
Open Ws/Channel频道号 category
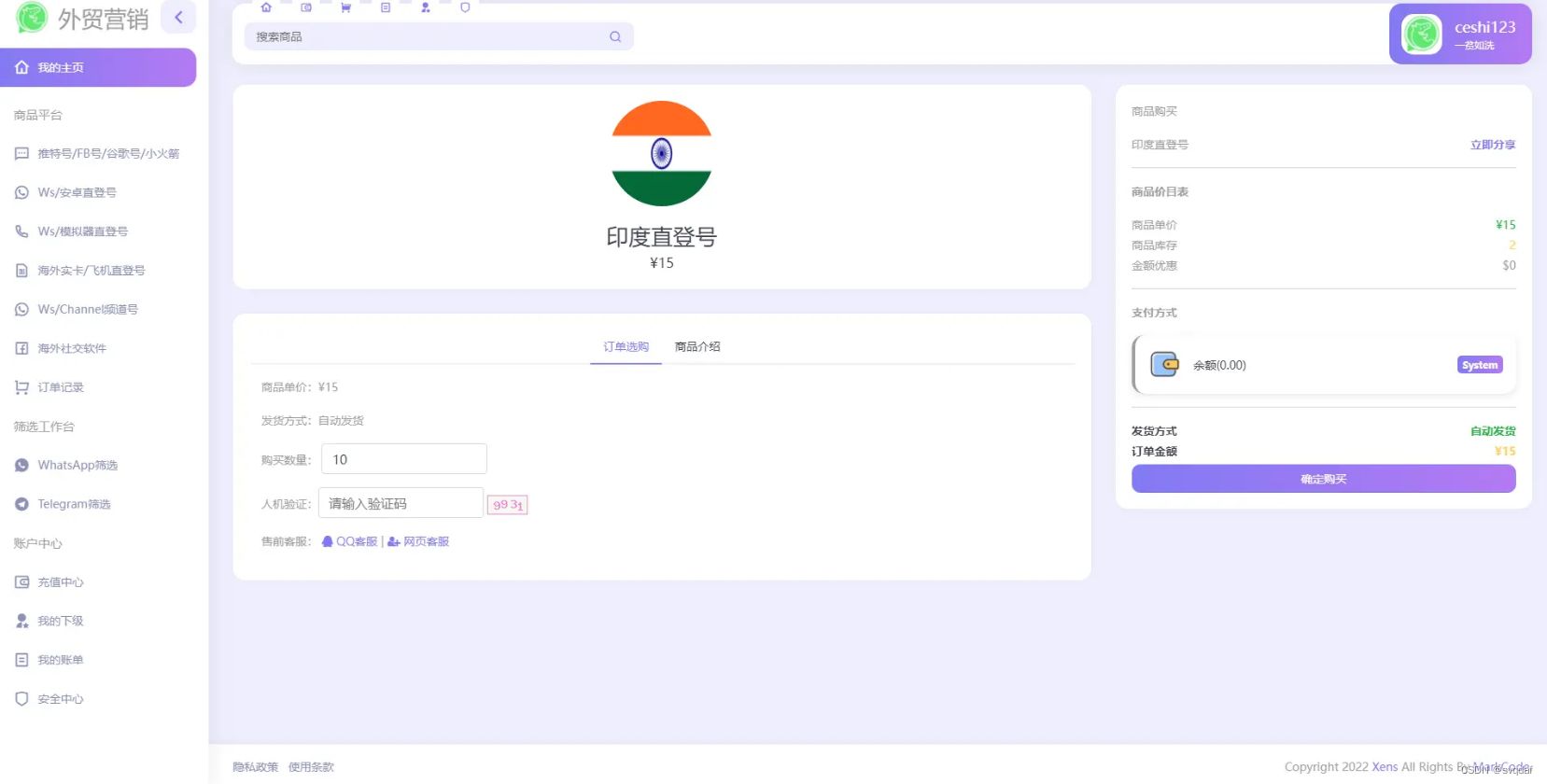point(98,309)
